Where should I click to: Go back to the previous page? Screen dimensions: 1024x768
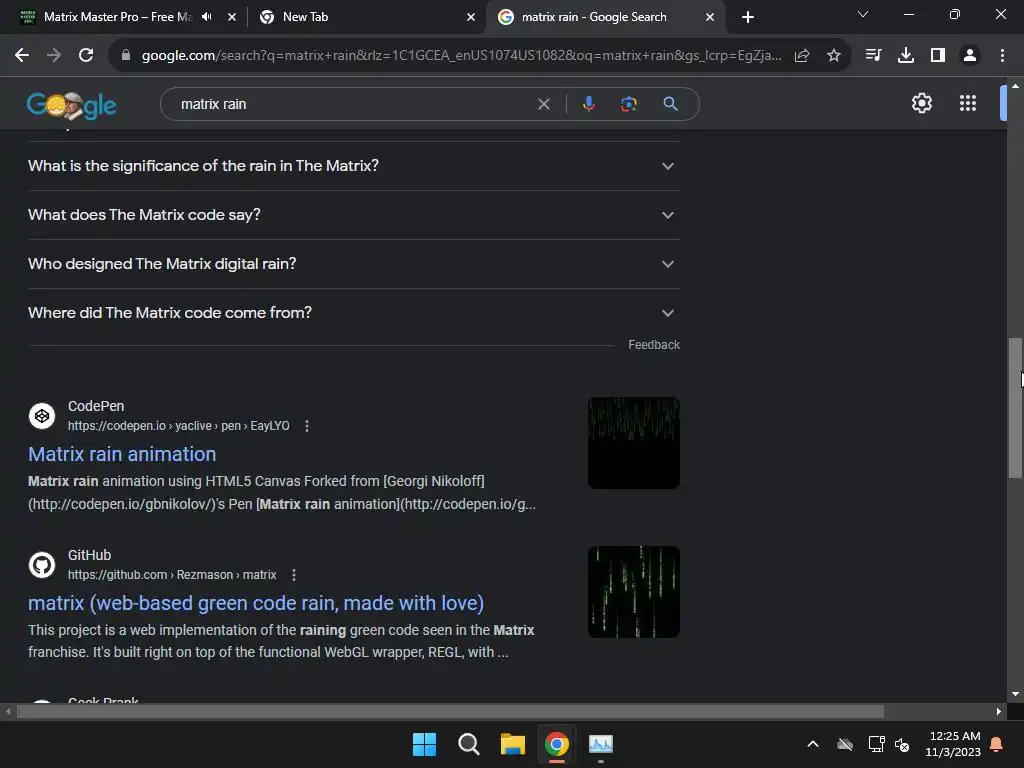point(22,56)
